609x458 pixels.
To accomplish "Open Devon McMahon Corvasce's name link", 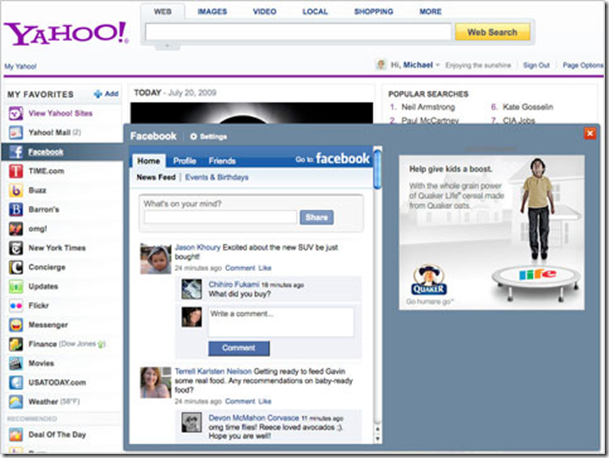I will [x=254, y=418].
